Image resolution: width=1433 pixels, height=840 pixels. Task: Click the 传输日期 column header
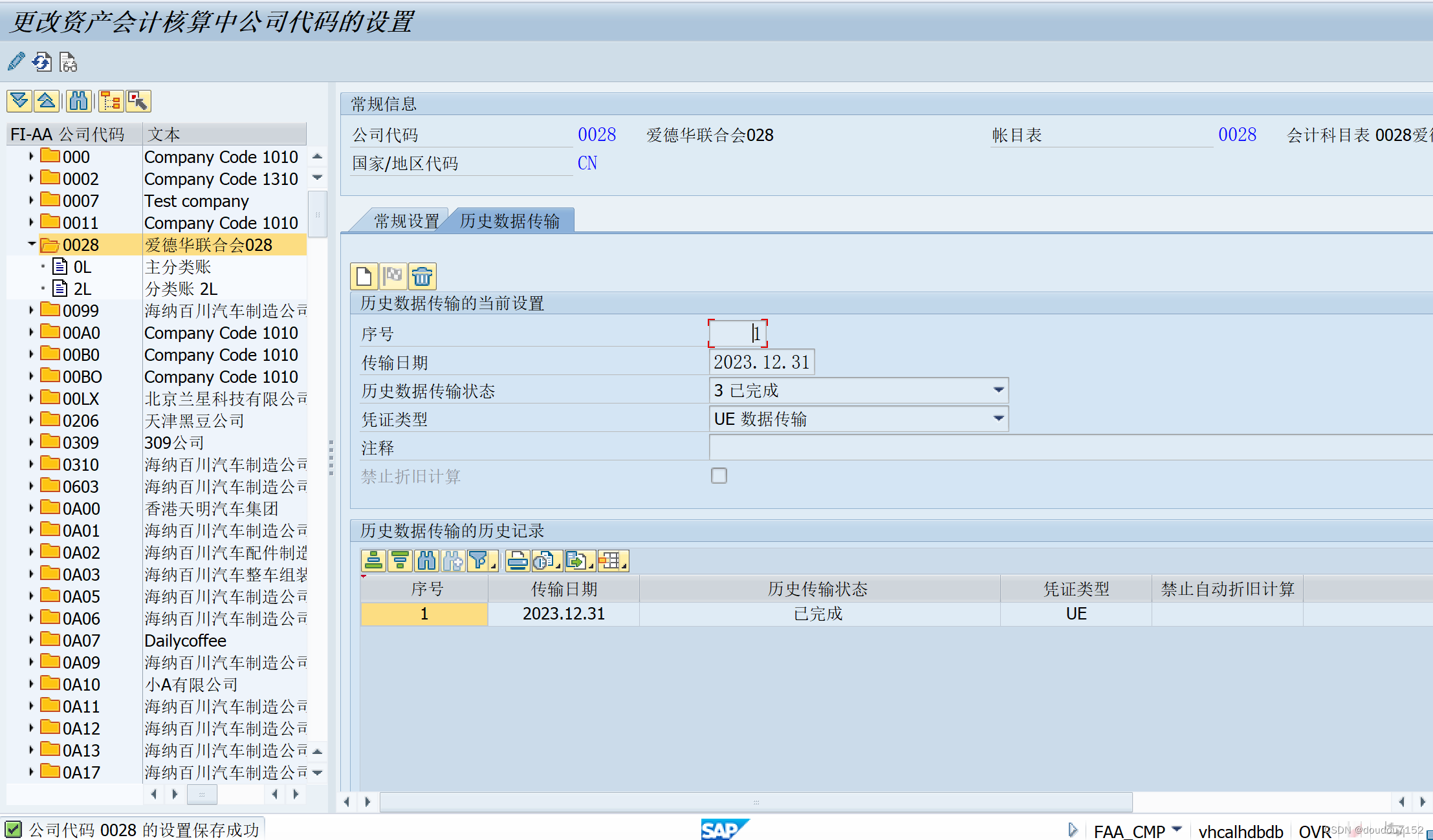(x=563, y=589)
